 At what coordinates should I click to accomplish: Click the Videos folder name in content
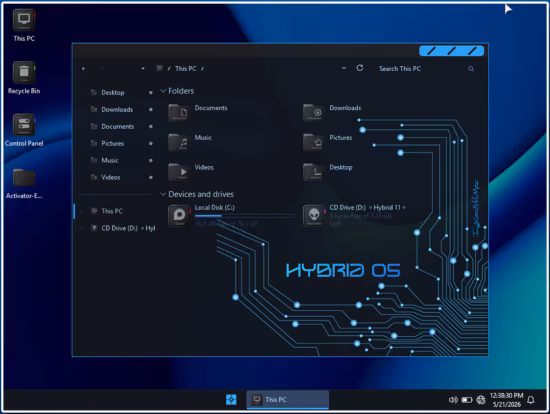click(x=204, y=167)
